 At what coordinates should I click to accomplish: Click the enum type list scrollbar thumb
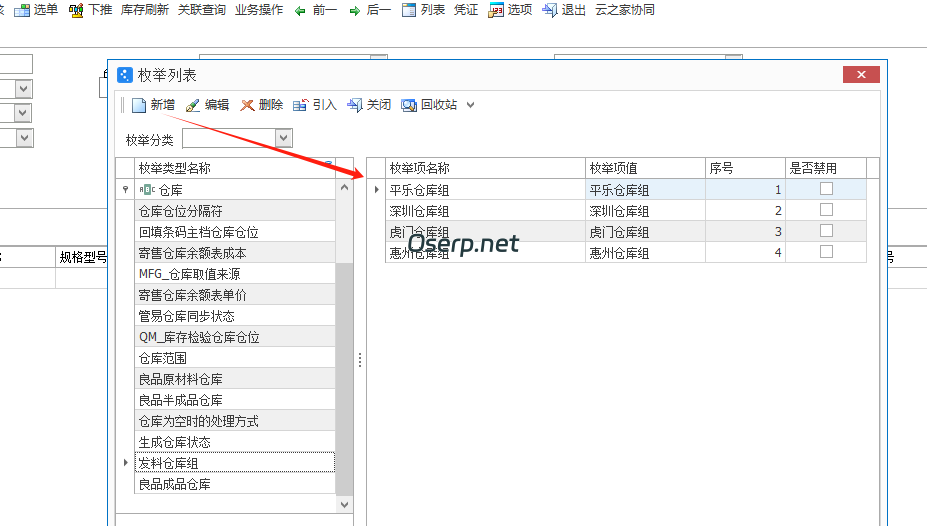coord(344,378)
